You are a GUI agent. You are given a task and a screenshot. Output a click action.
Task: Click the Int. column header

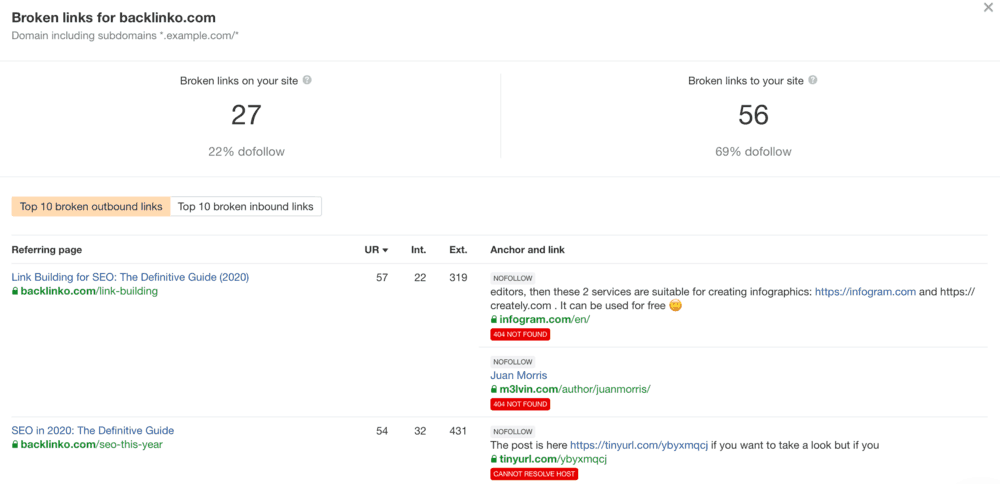pos(418,250)
